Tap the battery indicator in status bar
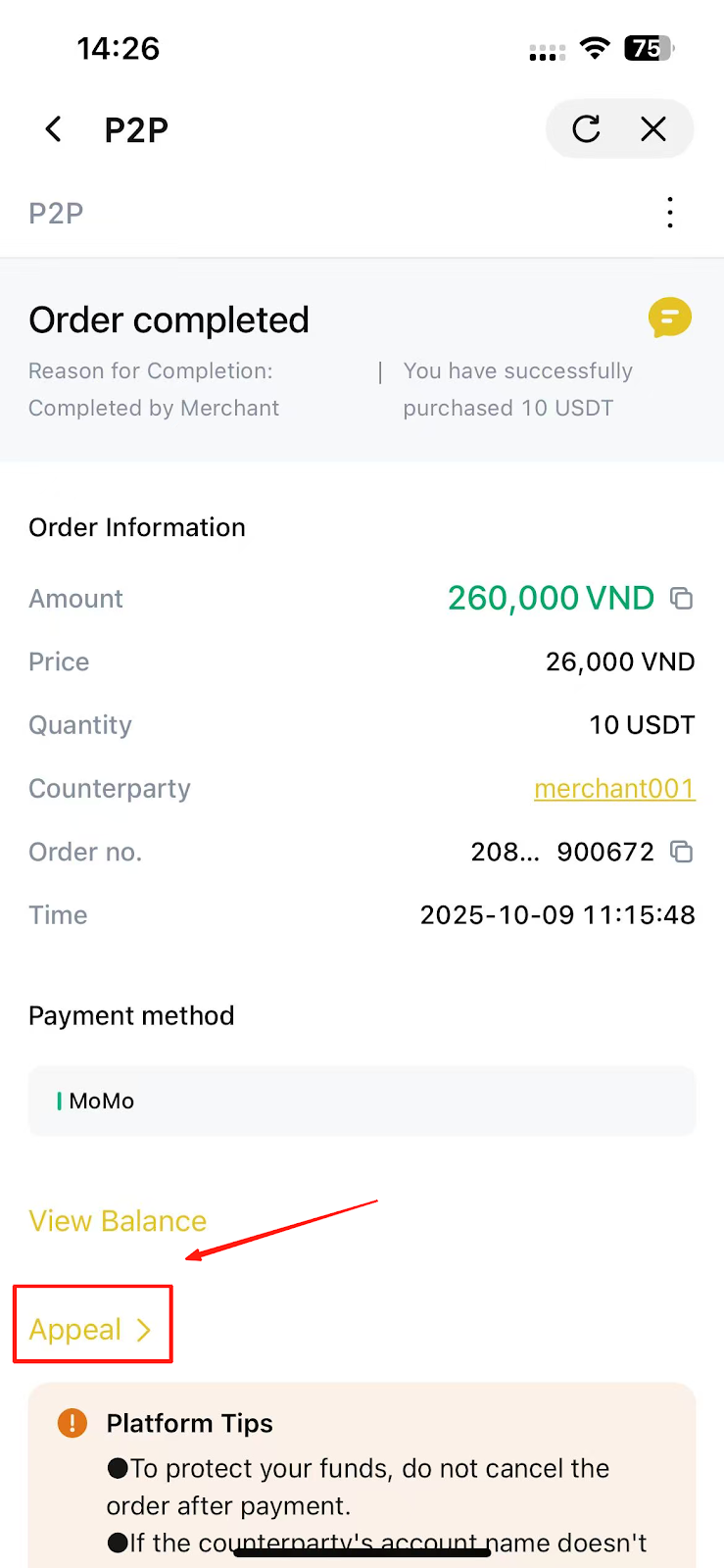724x1568 pixels. [649, 48]
